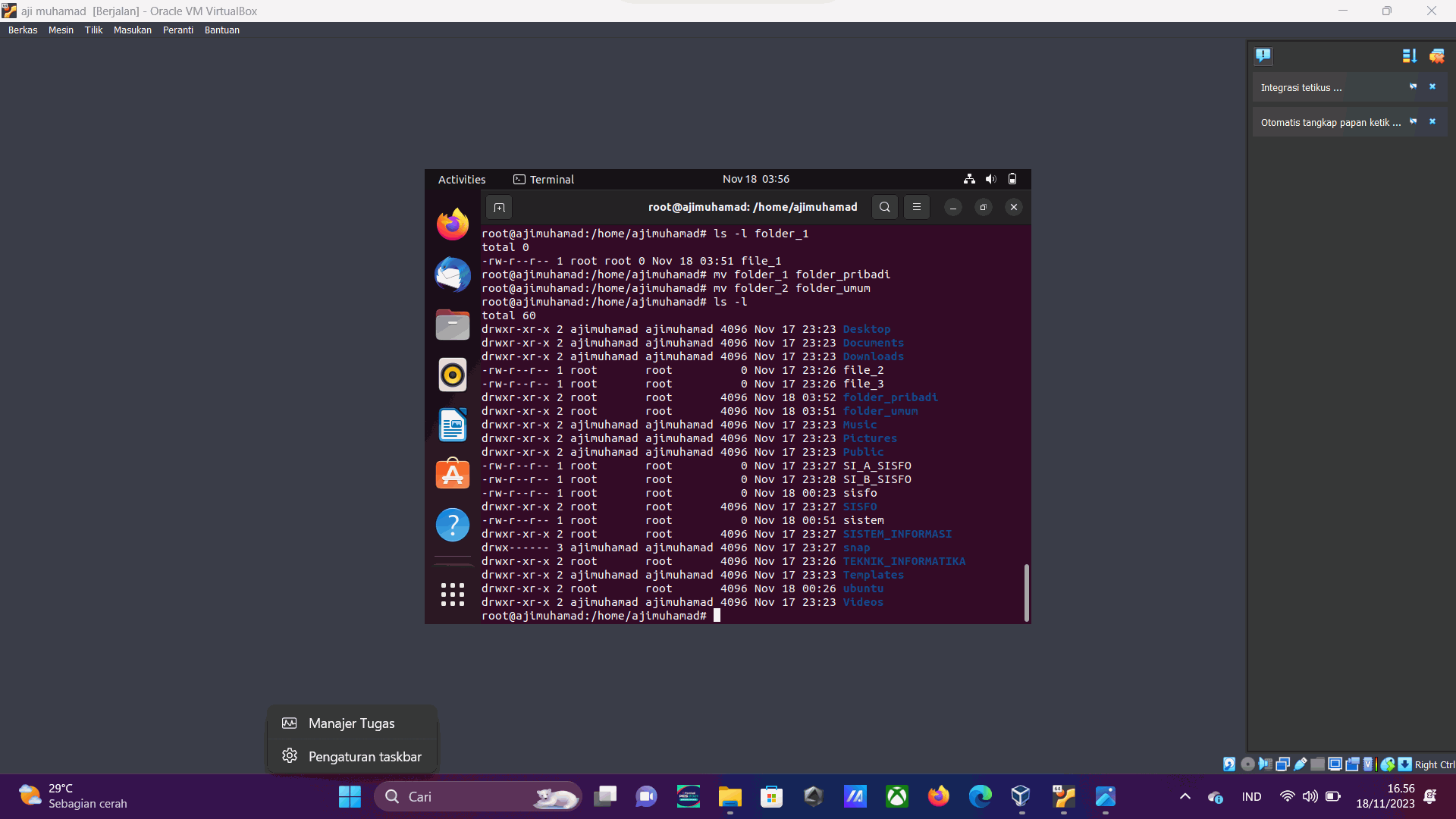Open the PES 2021 taskbar icon
Viewport: 1456px width, 819px height.
[x=689, y=796]
